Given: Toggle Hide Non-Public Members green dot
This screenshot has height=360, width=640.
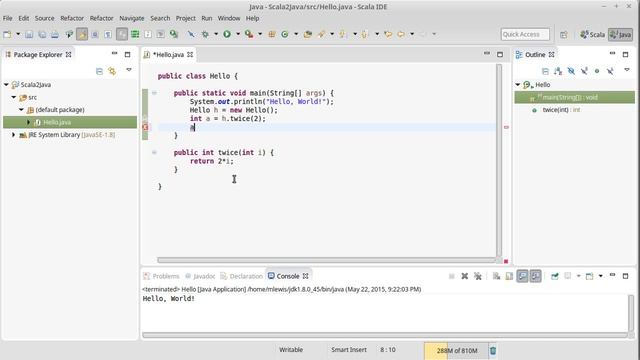Looking at the screenshot, I should point(597,71).
